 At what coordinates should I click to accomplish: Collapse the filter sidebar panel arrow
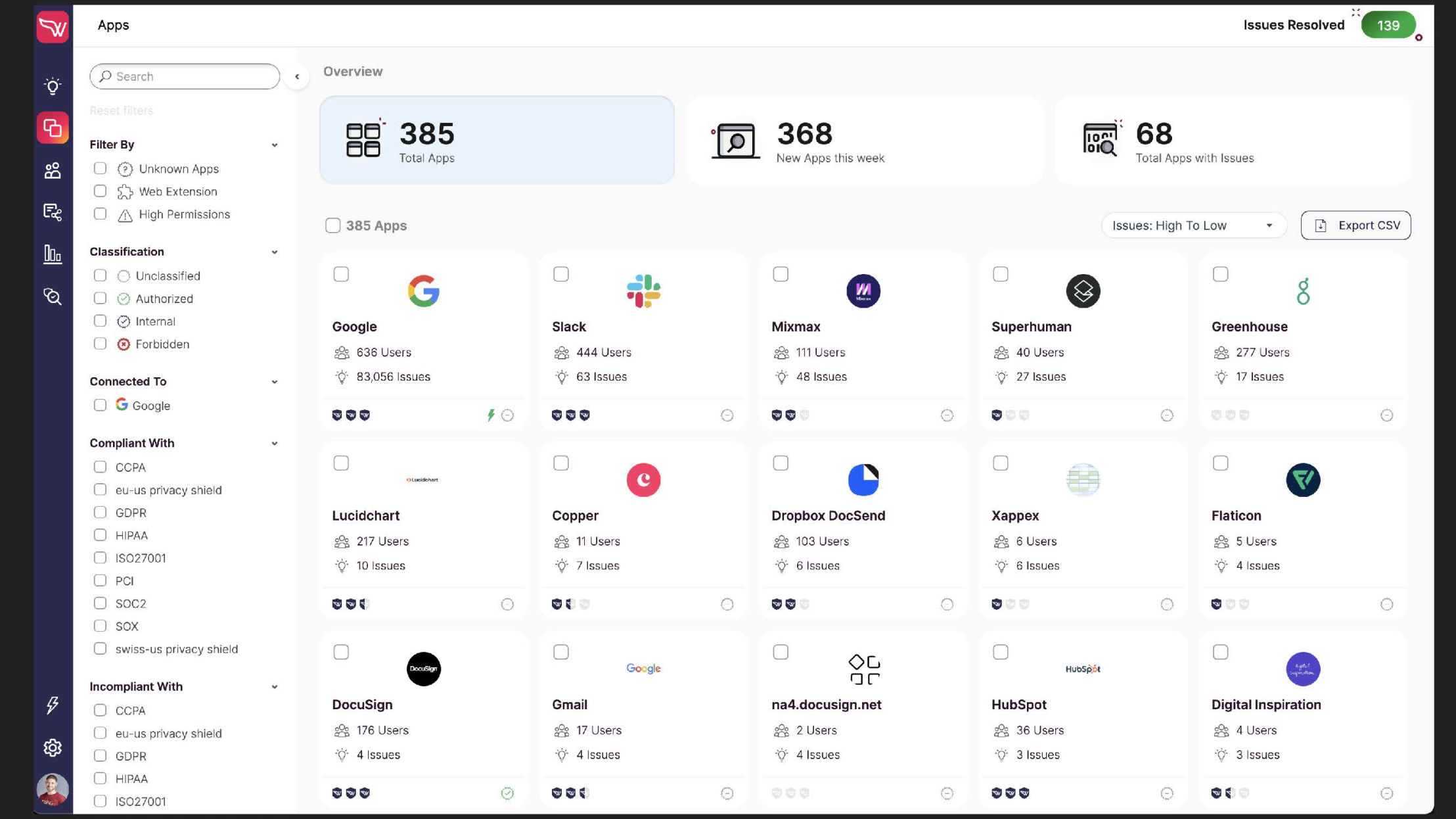point(297,77)
